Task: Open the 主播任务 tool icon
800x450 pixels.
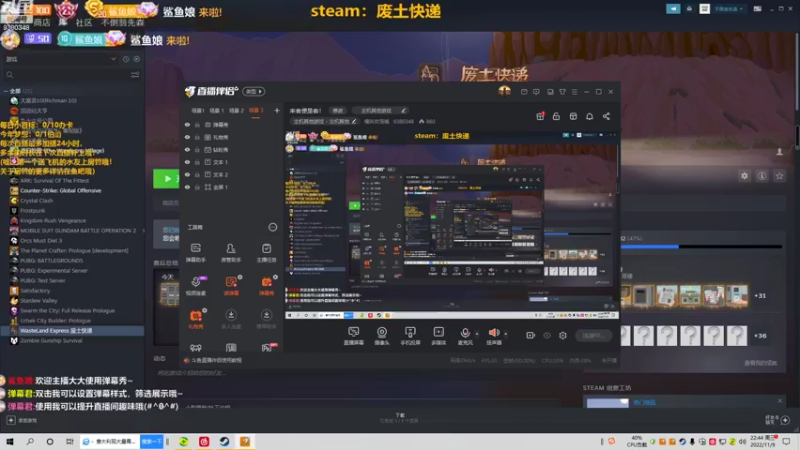Action: coord(266,252)
